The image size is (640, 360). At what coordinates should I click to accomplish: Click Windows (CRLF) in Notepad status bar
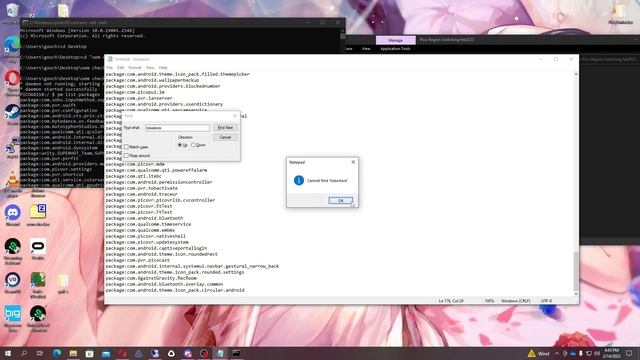pos(516,301)
